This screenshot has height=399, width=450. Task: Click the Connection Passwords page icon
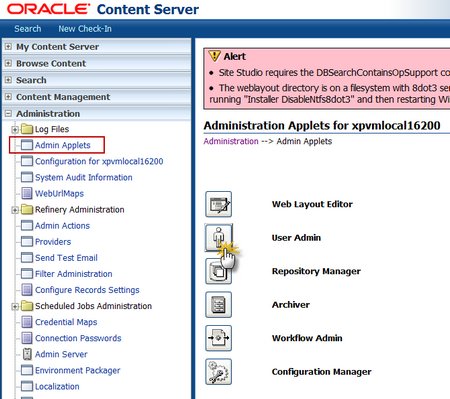point(27,338)
